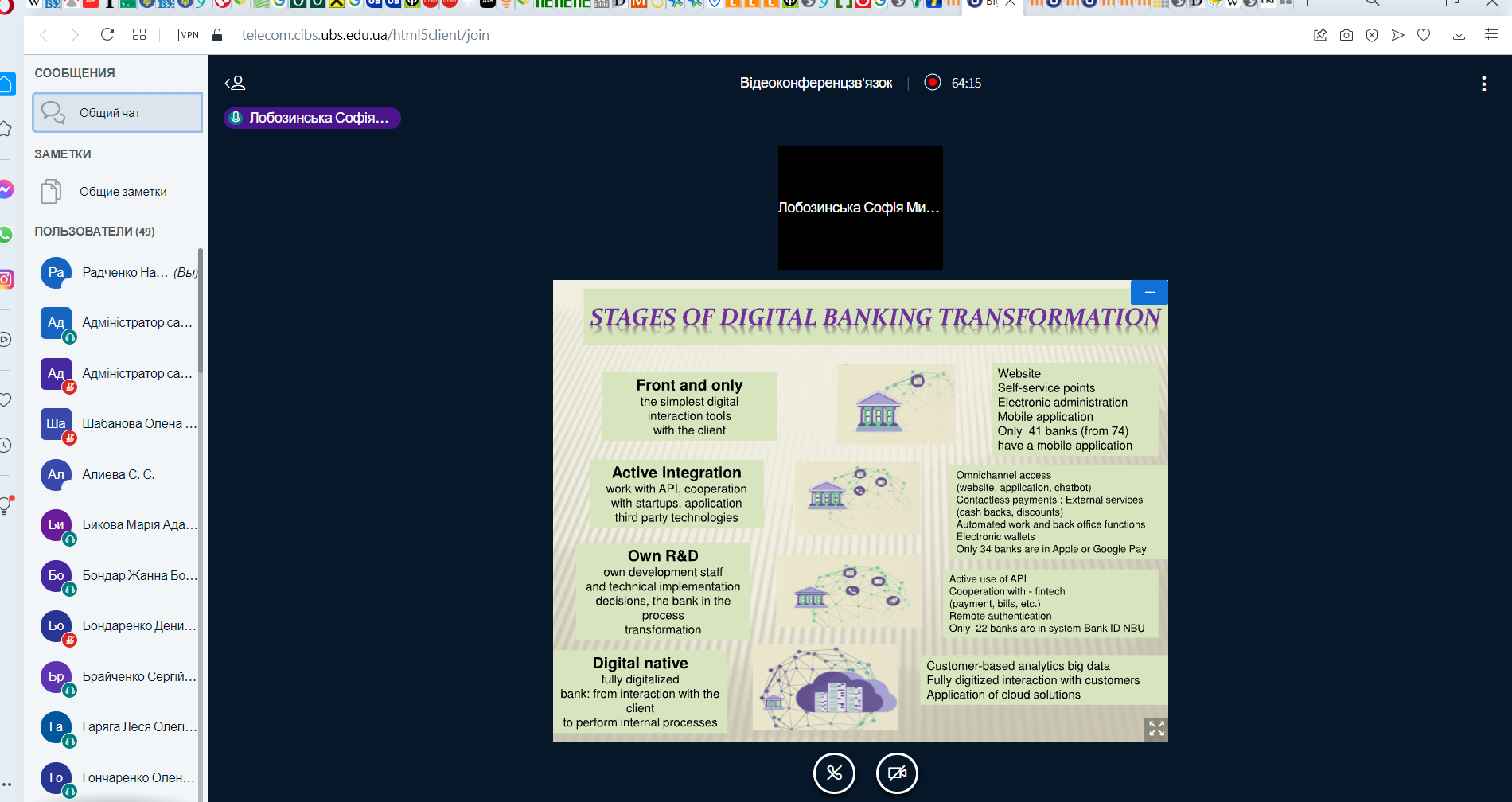Open the send arrow icon in address bar
Screen dimensions: 1512x802
(1397, 35)
